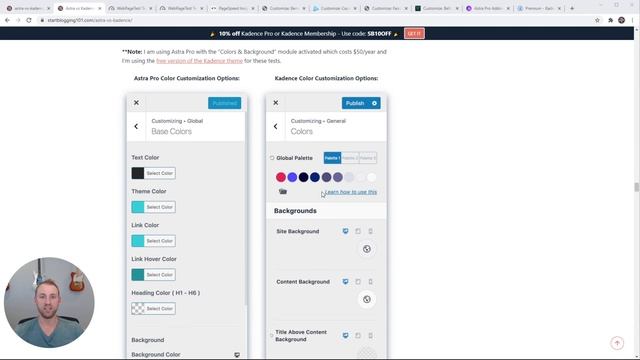Select desktop device for Title Above Content Background

click(x=345, y=336)
